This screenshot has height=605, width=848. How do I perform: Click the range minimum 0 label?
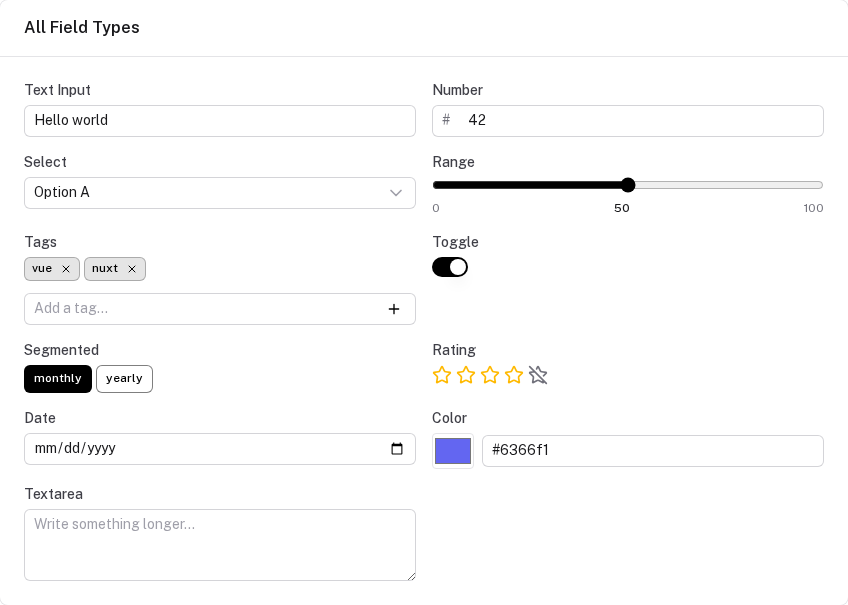[x=436, y=208]
